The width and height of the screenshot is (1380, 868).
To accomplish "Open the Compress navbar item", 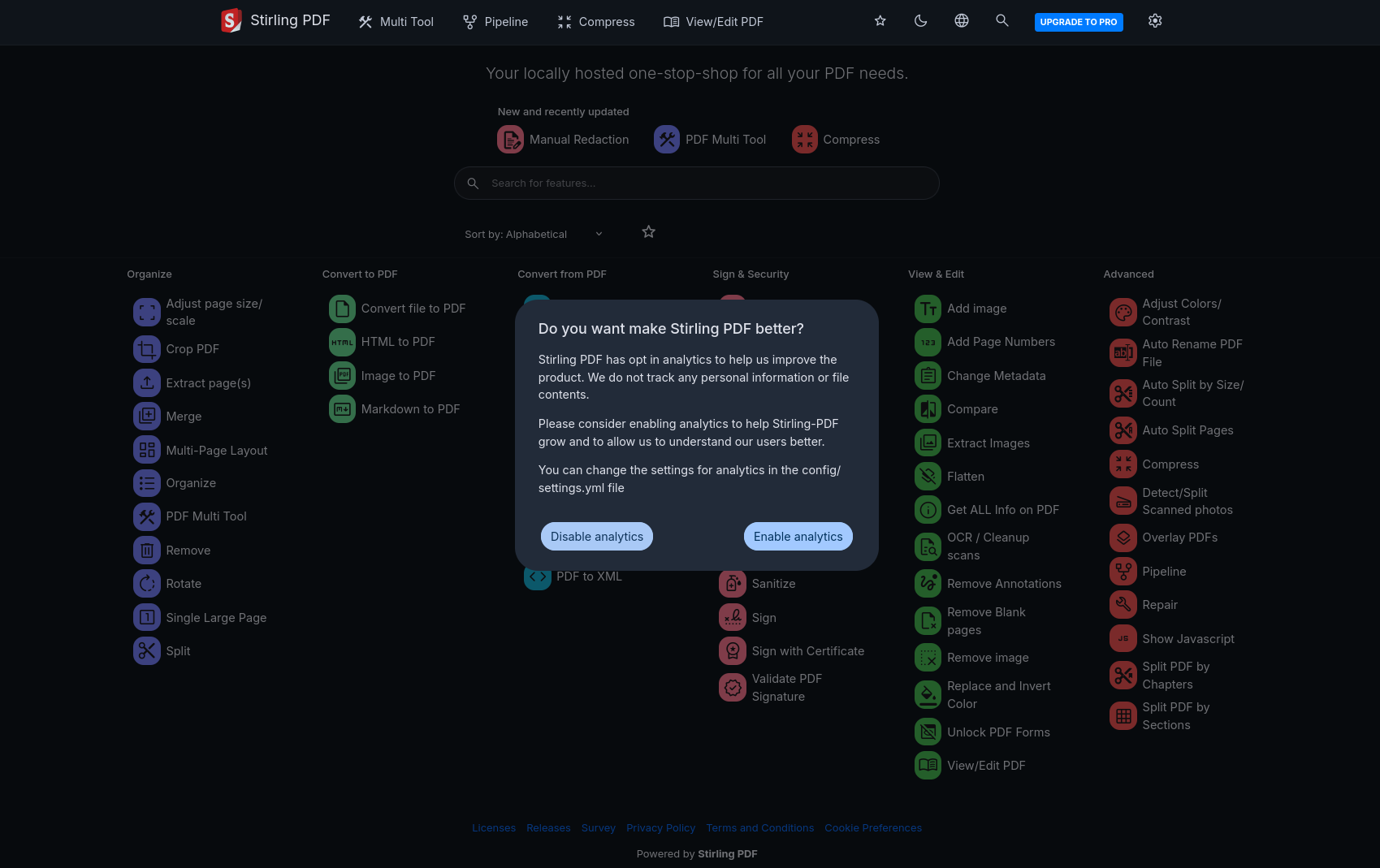I will [596, 22].
